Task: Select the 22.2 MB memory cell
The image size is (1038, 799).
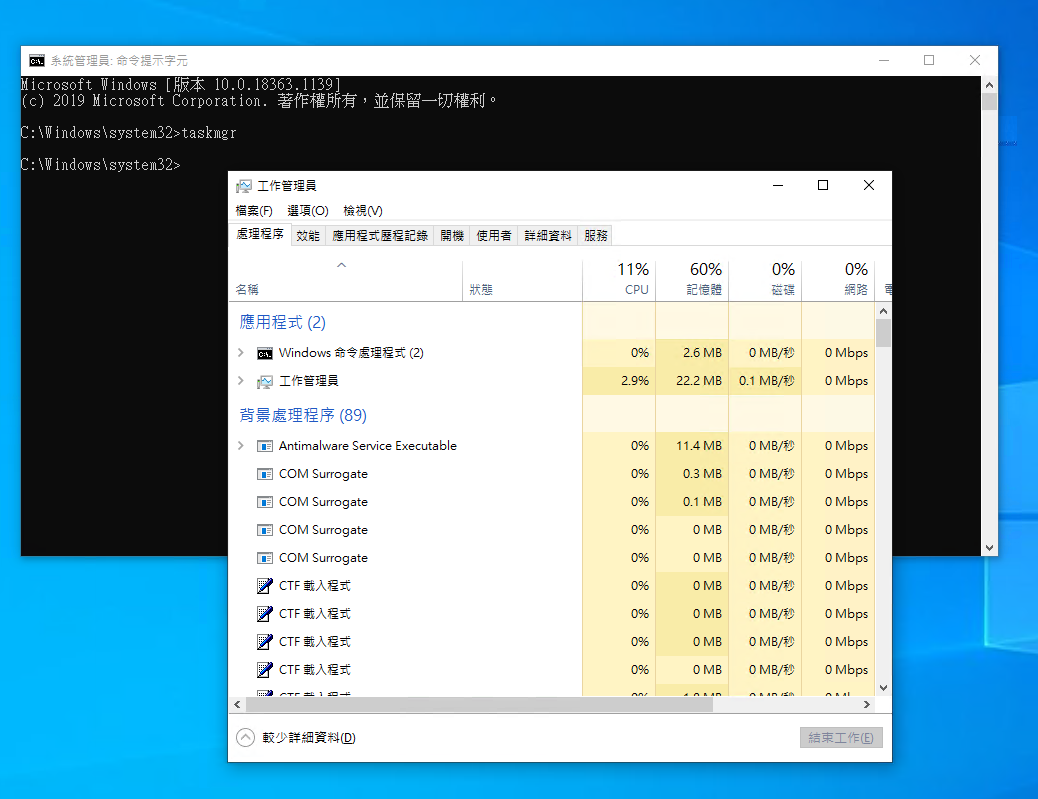Action: pos(692,381)
